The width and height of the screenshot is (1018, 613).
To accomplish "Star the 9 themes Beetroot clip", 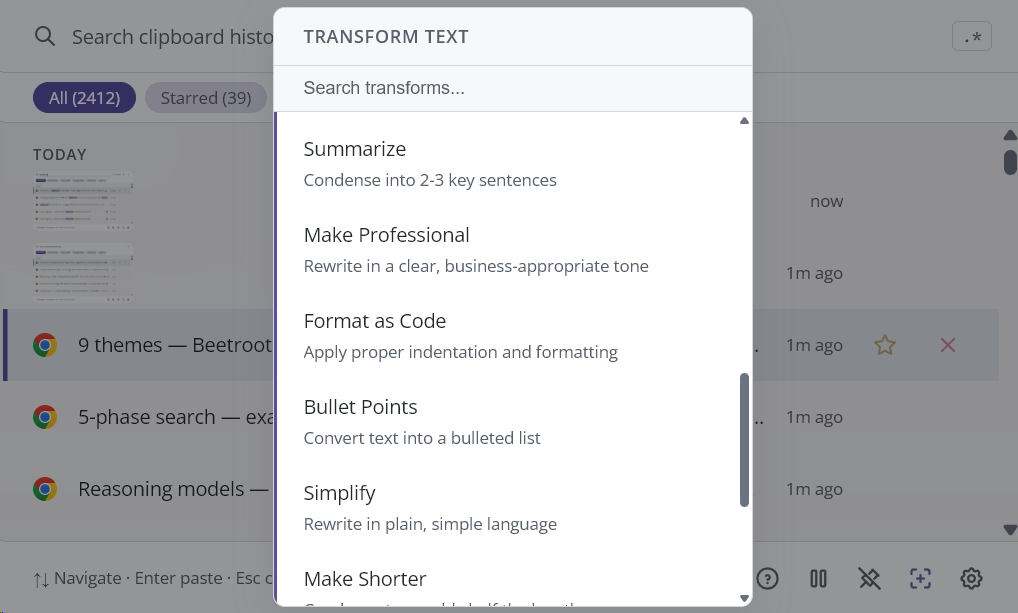I will tap(885, 345).
